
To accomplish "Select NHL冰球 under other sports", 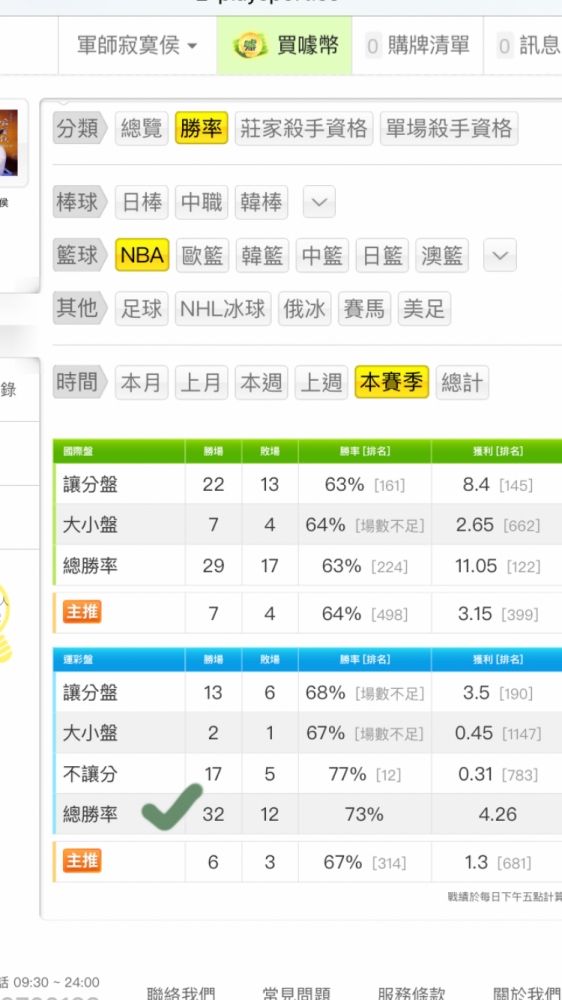I will pyautogui.click(x=223, y=309).
